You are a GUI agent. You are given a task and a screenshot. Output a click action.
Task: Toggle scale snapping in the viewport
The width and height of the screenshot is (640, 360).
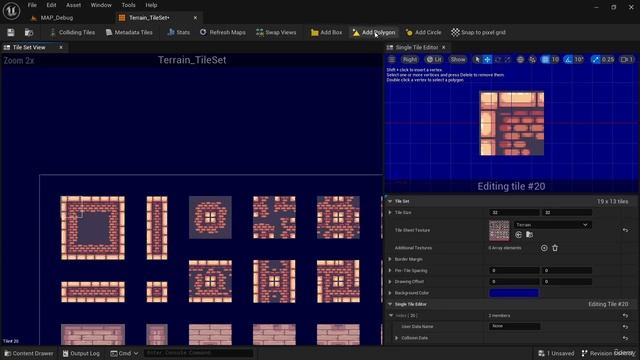point(596,60)
